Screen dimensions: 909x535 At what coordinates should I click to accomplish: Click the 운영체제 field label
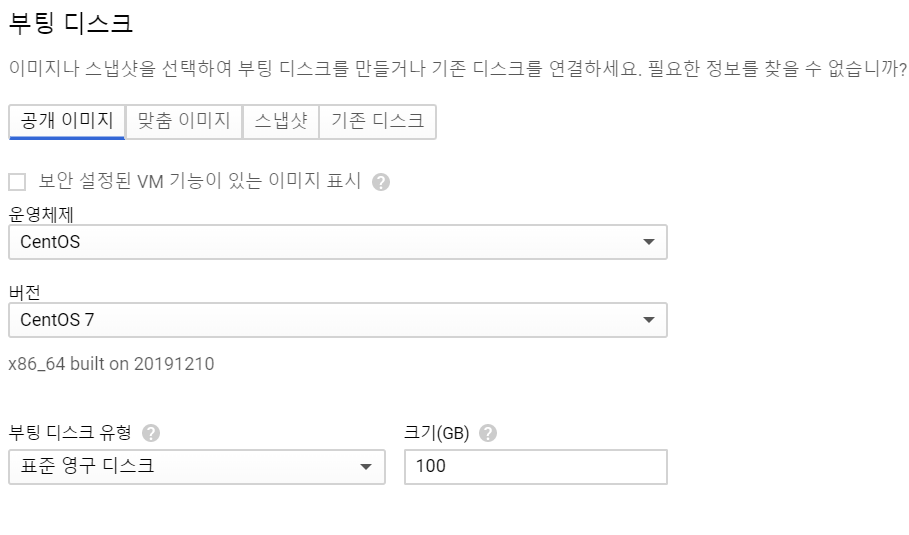coord(44,213)
